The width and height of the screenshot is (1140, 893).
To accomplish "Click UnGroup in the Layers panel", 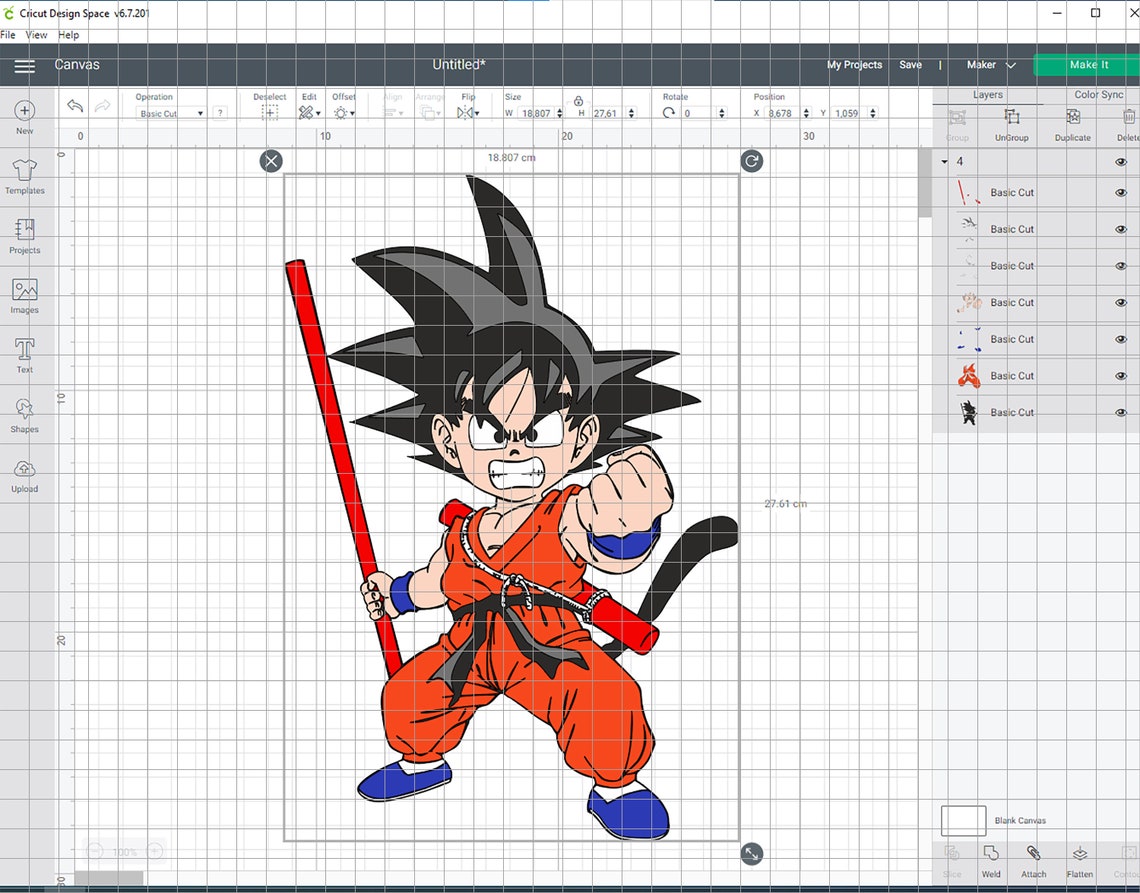I will tap(1011, 124).
